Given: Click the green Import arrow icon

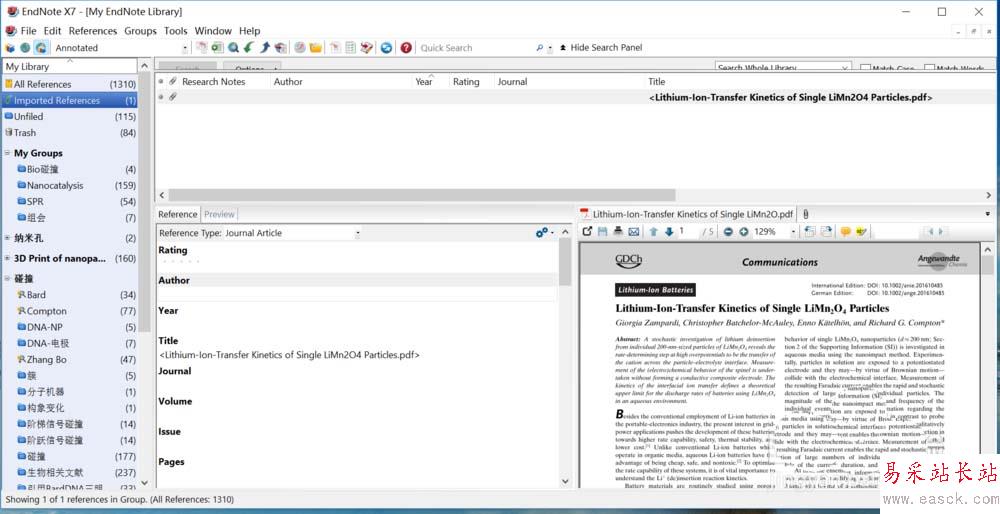Looking at the screenshot, I should click(249, 48).
